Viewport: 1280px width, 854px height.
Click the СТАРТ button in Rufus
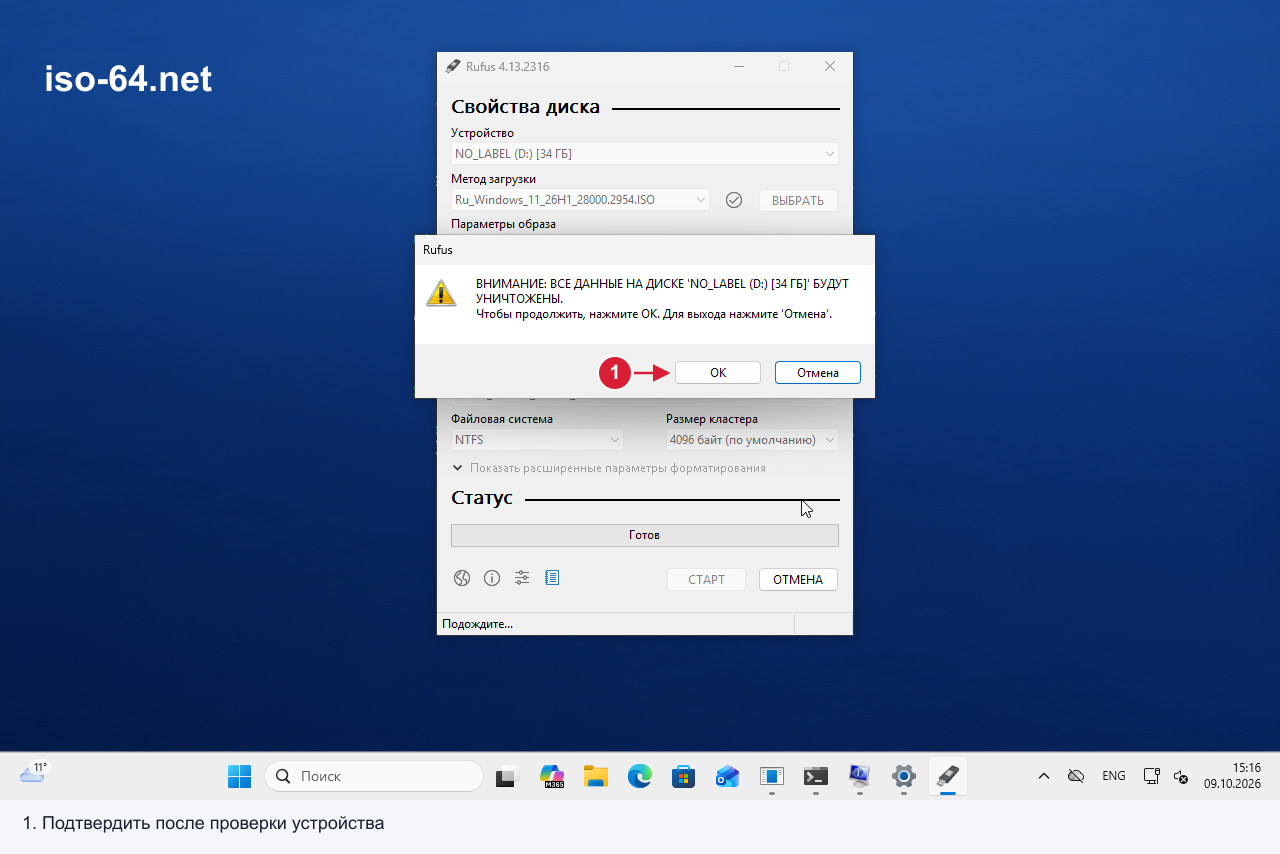[x=706, y=579]
